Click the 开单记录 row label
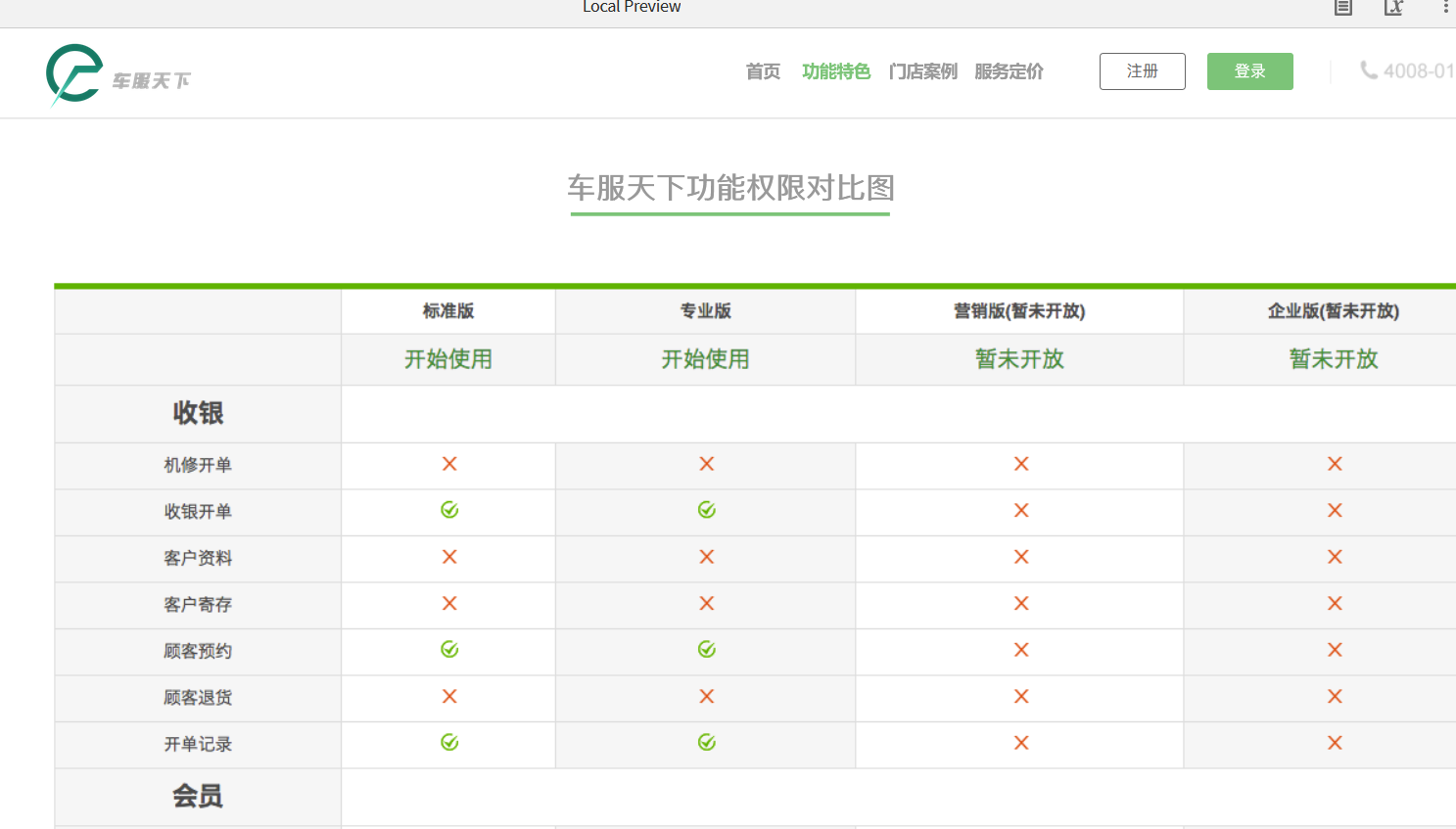Viewport: 1456px width, 829px height. (198, 744)
